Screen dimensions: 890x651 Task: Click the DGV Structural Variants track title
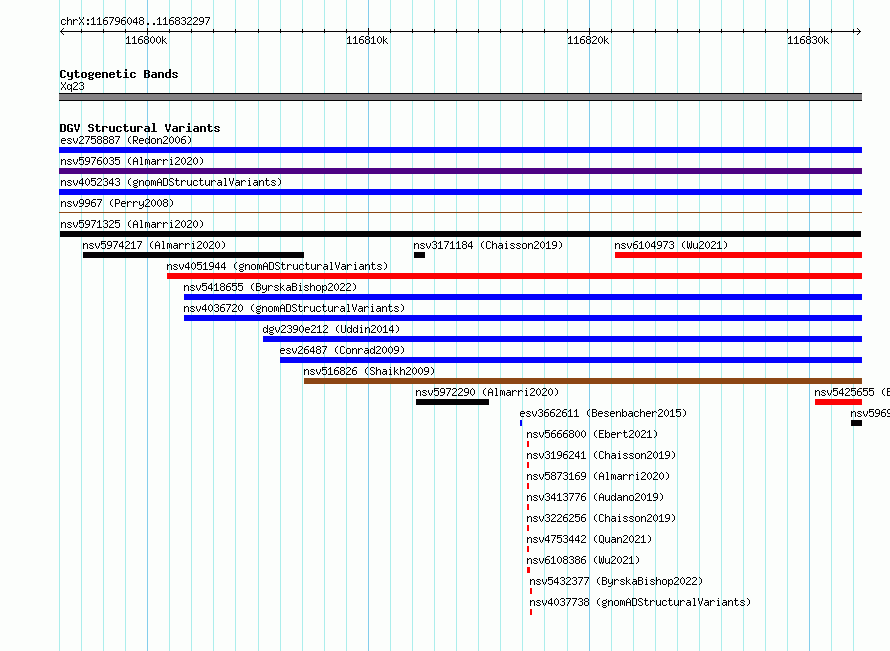click(x=140, y=128)
